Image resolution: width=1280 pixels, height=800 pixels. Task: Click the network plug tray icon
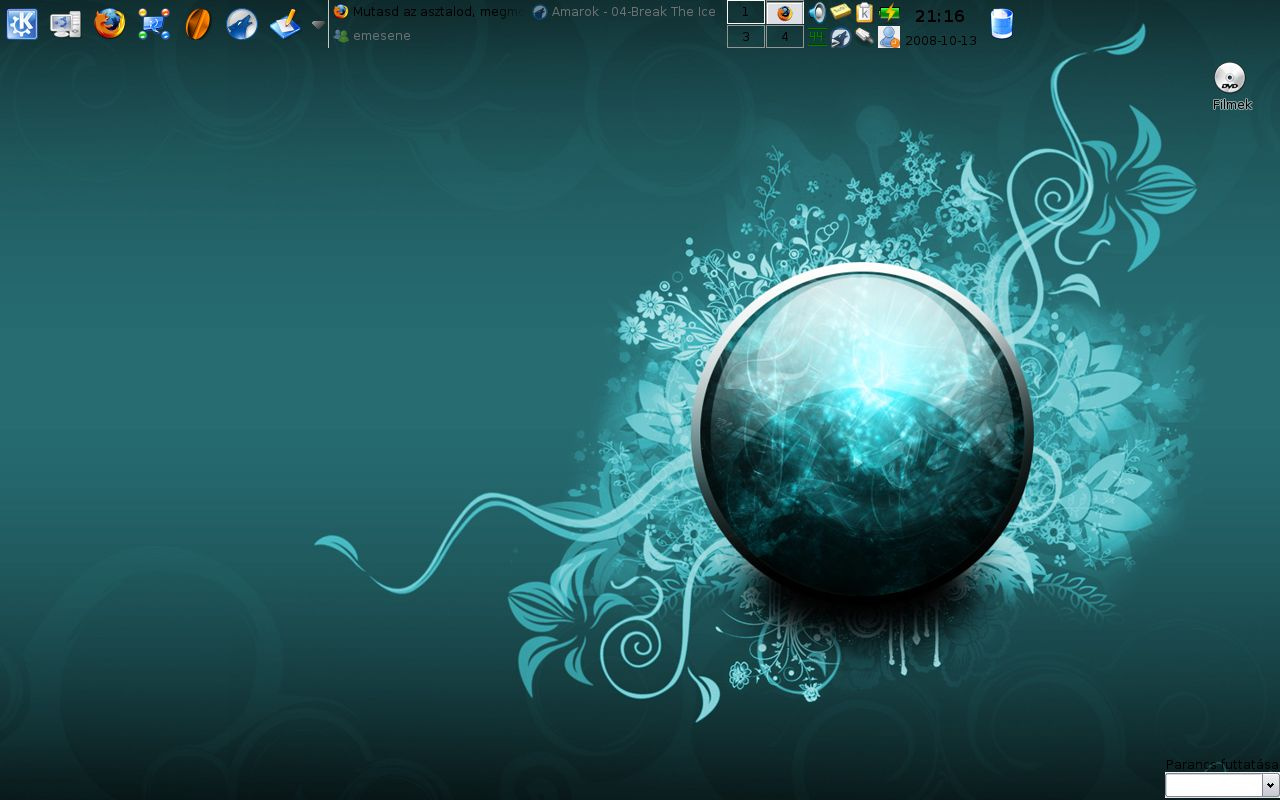click(864, 37)
